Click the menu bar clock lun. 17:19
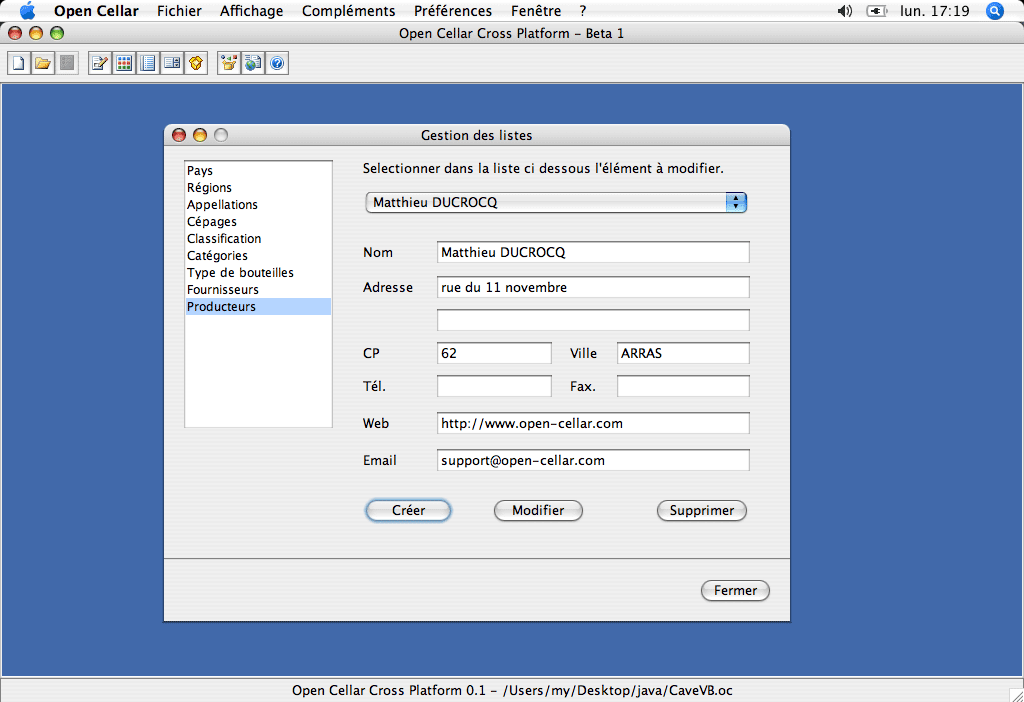The height and width of the screenshot is (702, 1024). (935, 11)
